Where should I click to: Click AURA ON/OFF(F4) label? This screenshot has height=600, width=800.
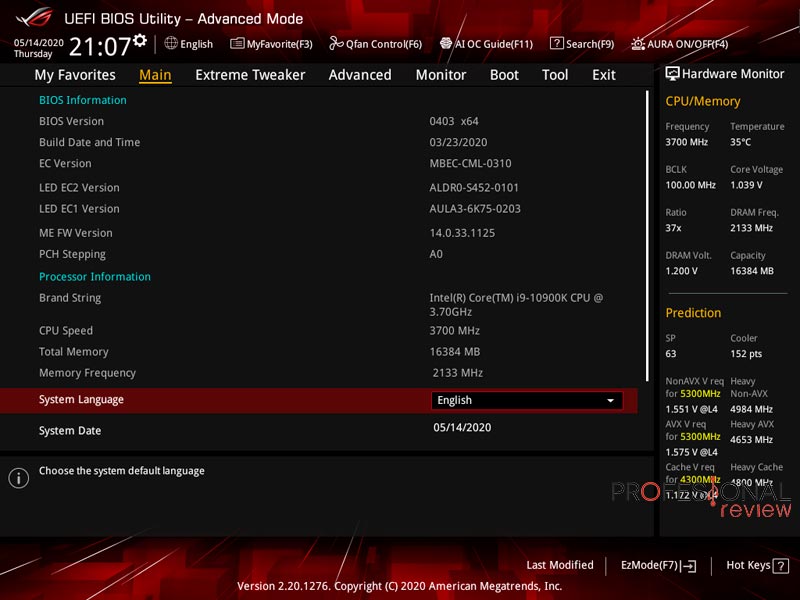tap(688, 44)
